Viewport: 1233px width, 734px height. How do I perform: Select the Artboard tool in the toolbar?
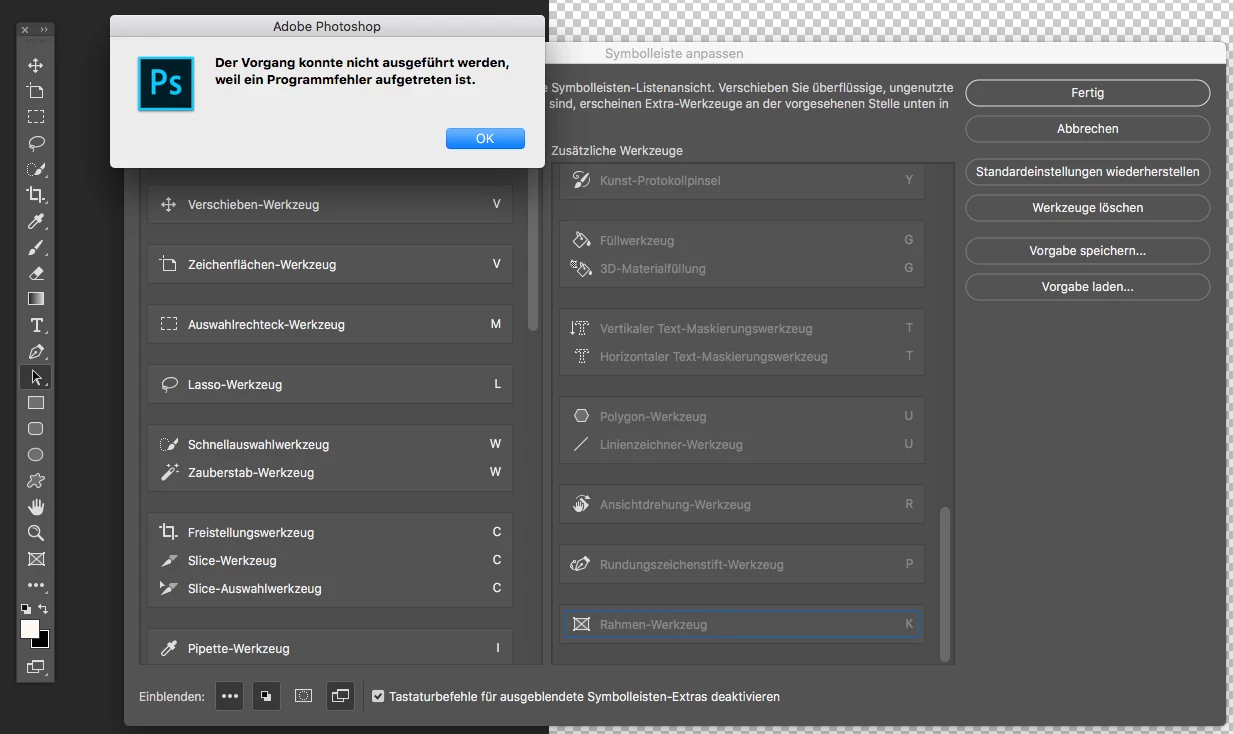pyautogui.click(x=36, y=91)
